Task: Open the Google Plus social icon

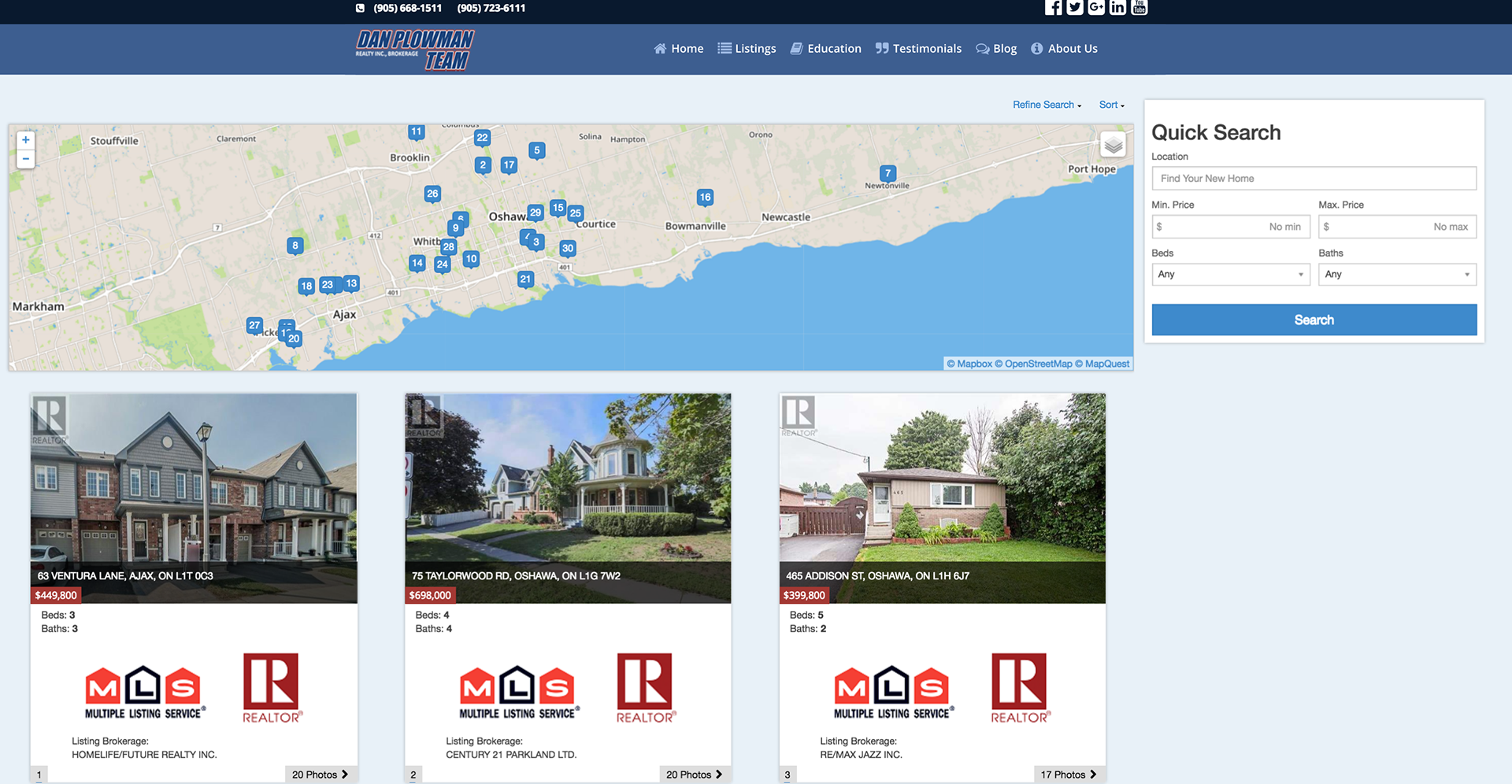Action: pyautogui.click(x=1095, y=7)
